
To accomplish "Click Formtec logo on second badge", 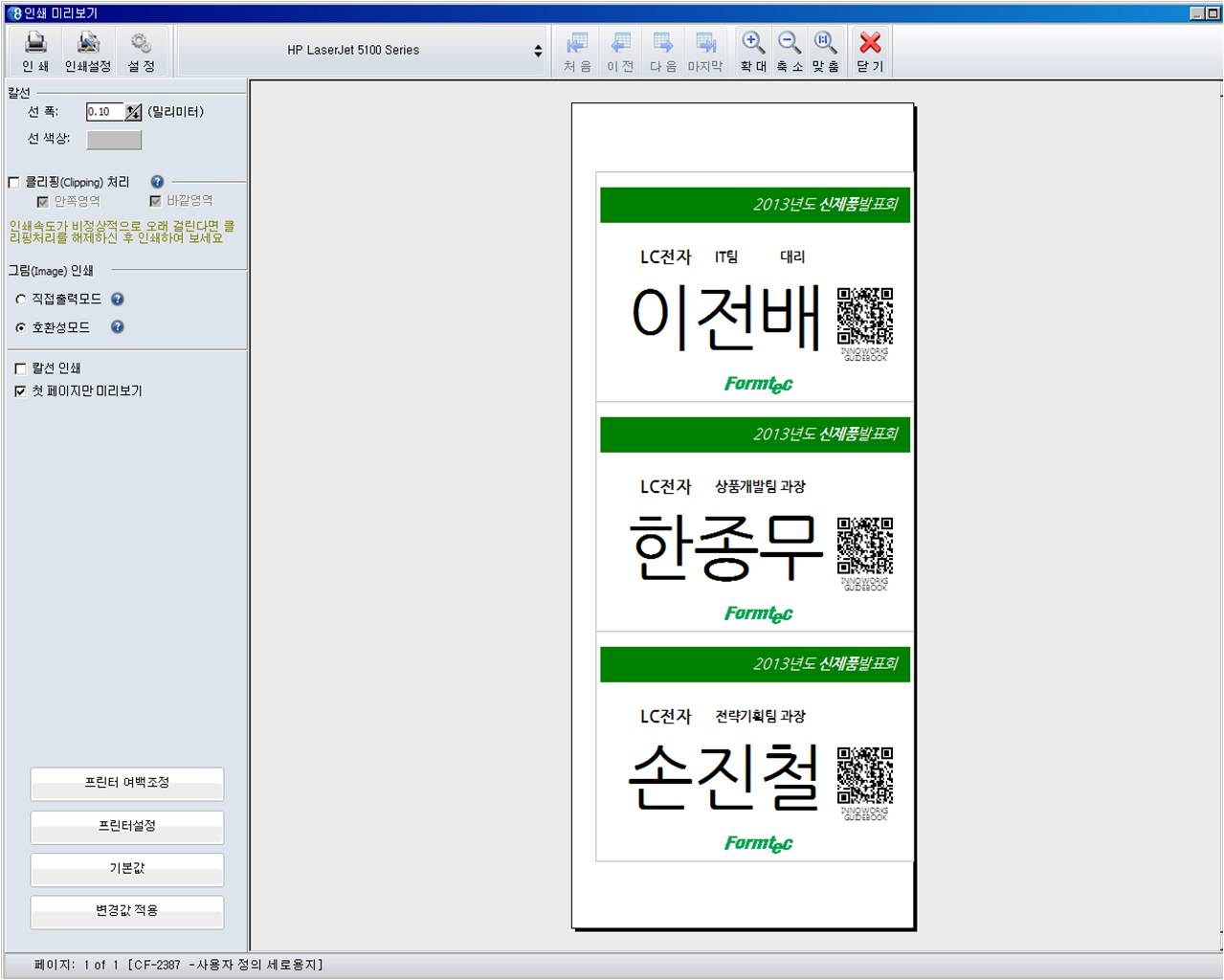I will coord(759,613).
